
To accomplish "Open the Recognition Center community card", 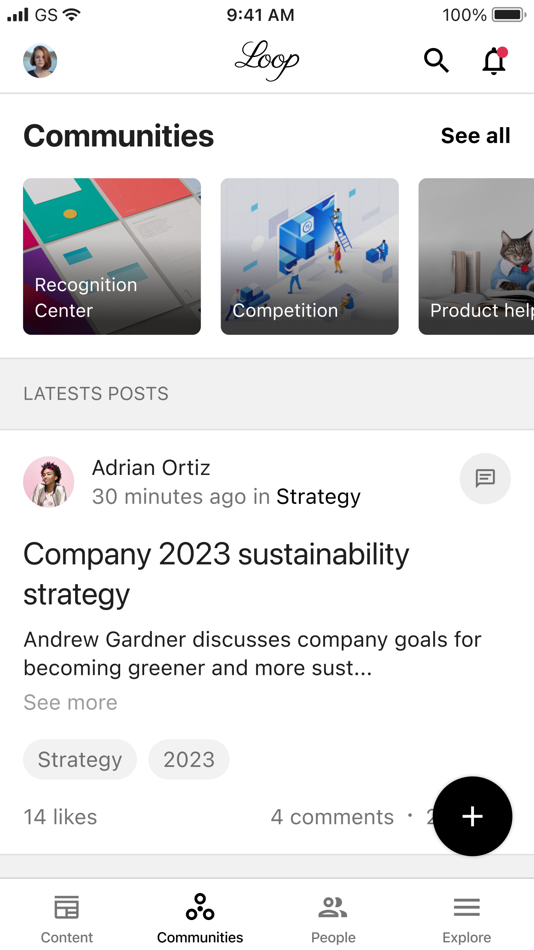I will (x=112, y=256).
